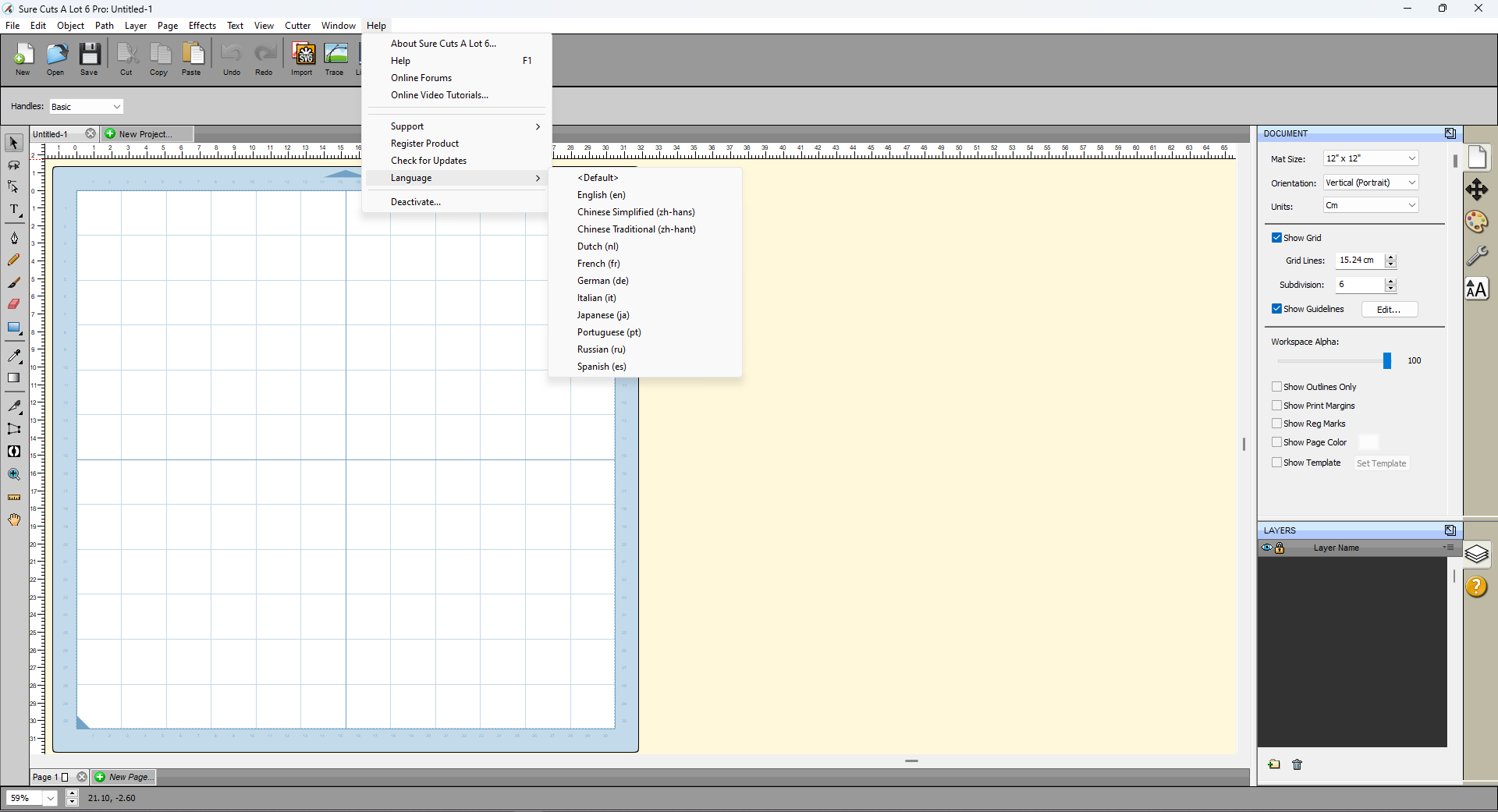Choose the Ruler measure tool
The height and width of the screenshot is (812, 1498).
click(13, 497)
